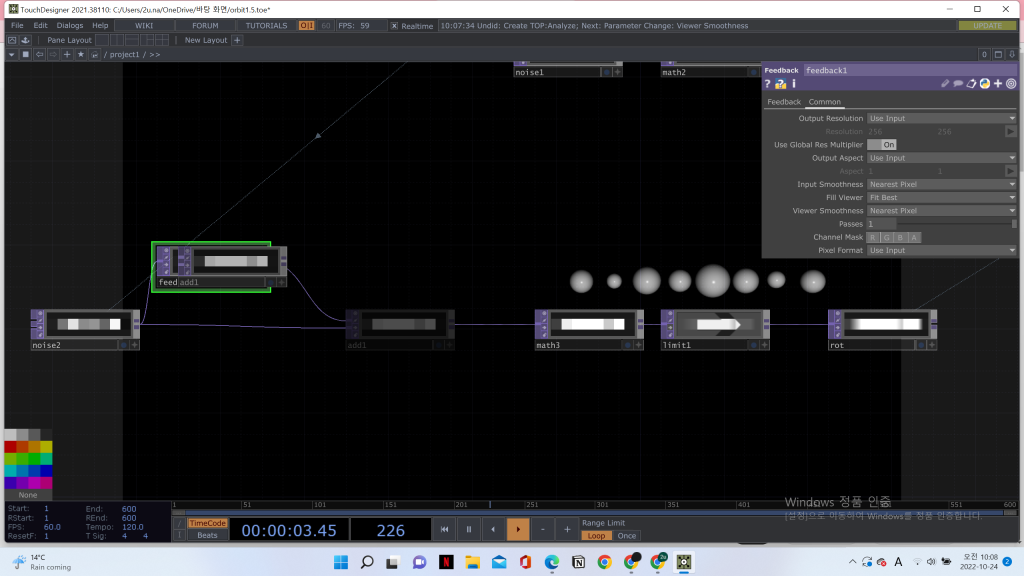Open Microsoft Edge from the taskbar
This screenshot has width=1024, height=576.
point(552,562)
